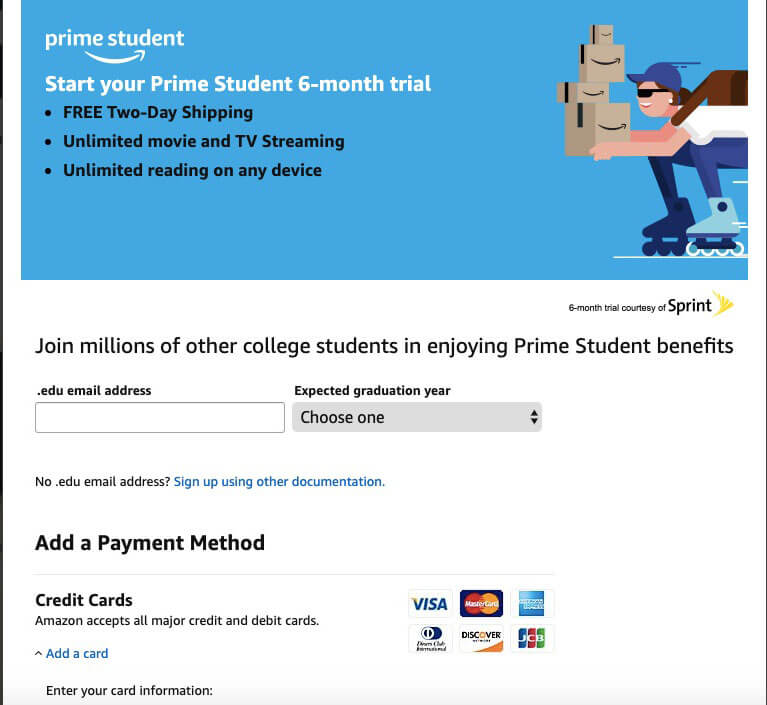Click the dropdown arrows beside Choose one
Image resolution: width=767 pixels, height=705 pixels.
click(x=534, y=417)
